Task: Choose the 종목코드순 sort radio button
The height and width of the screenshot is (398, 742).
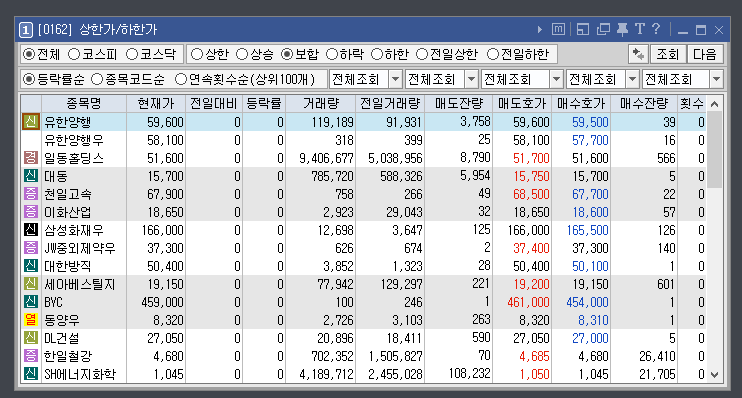Action: coord(97,79)
